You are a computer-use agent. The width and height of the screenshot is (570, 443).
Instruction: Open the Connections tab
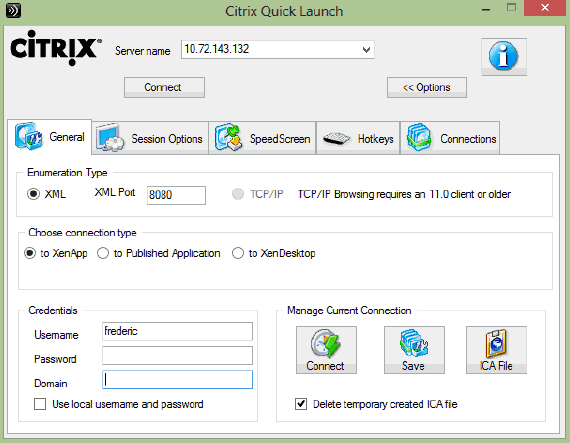click(x=450, y=138)
